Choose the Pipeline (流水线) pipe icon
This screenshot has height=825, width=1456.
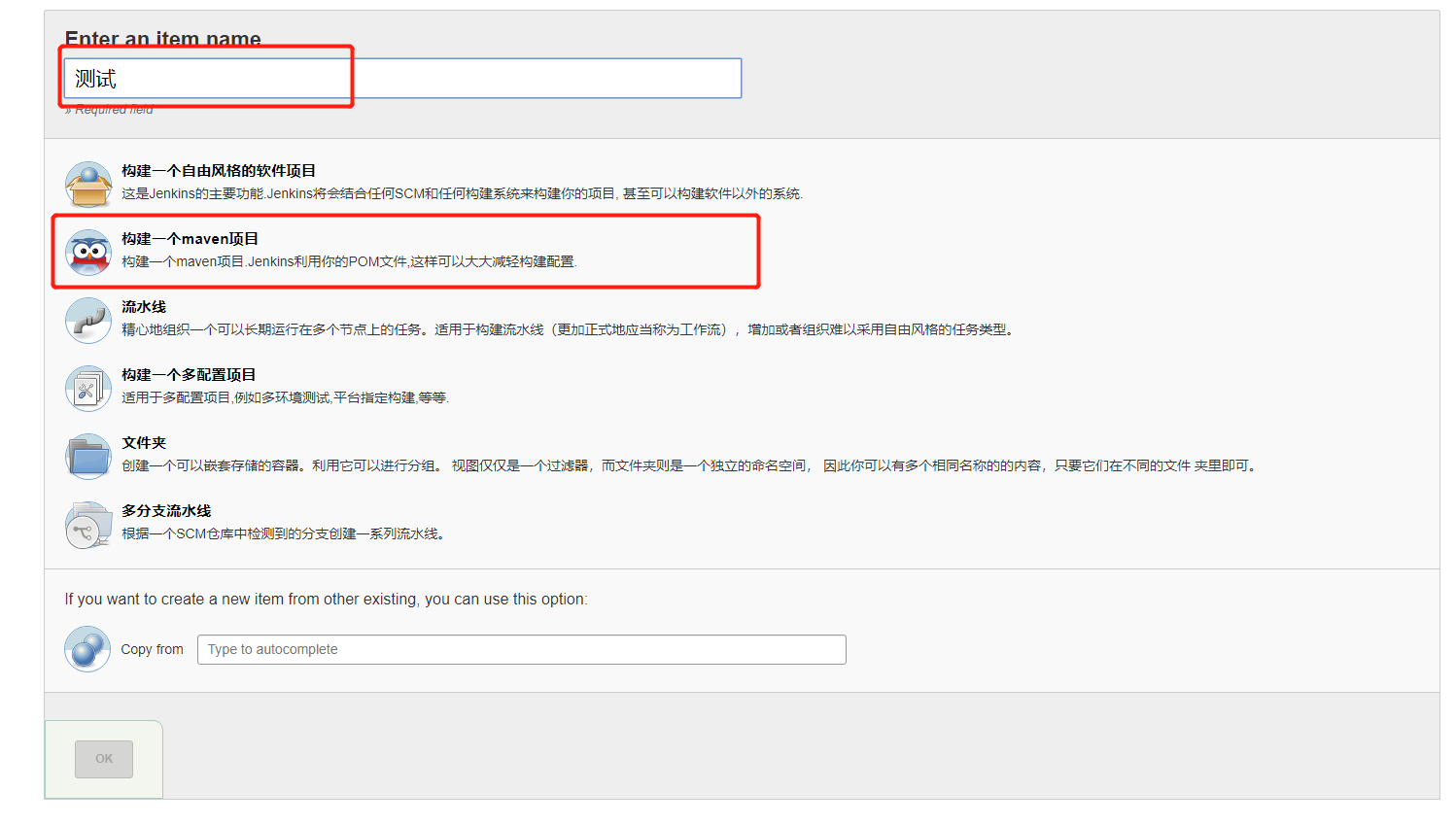pos(88,321)
